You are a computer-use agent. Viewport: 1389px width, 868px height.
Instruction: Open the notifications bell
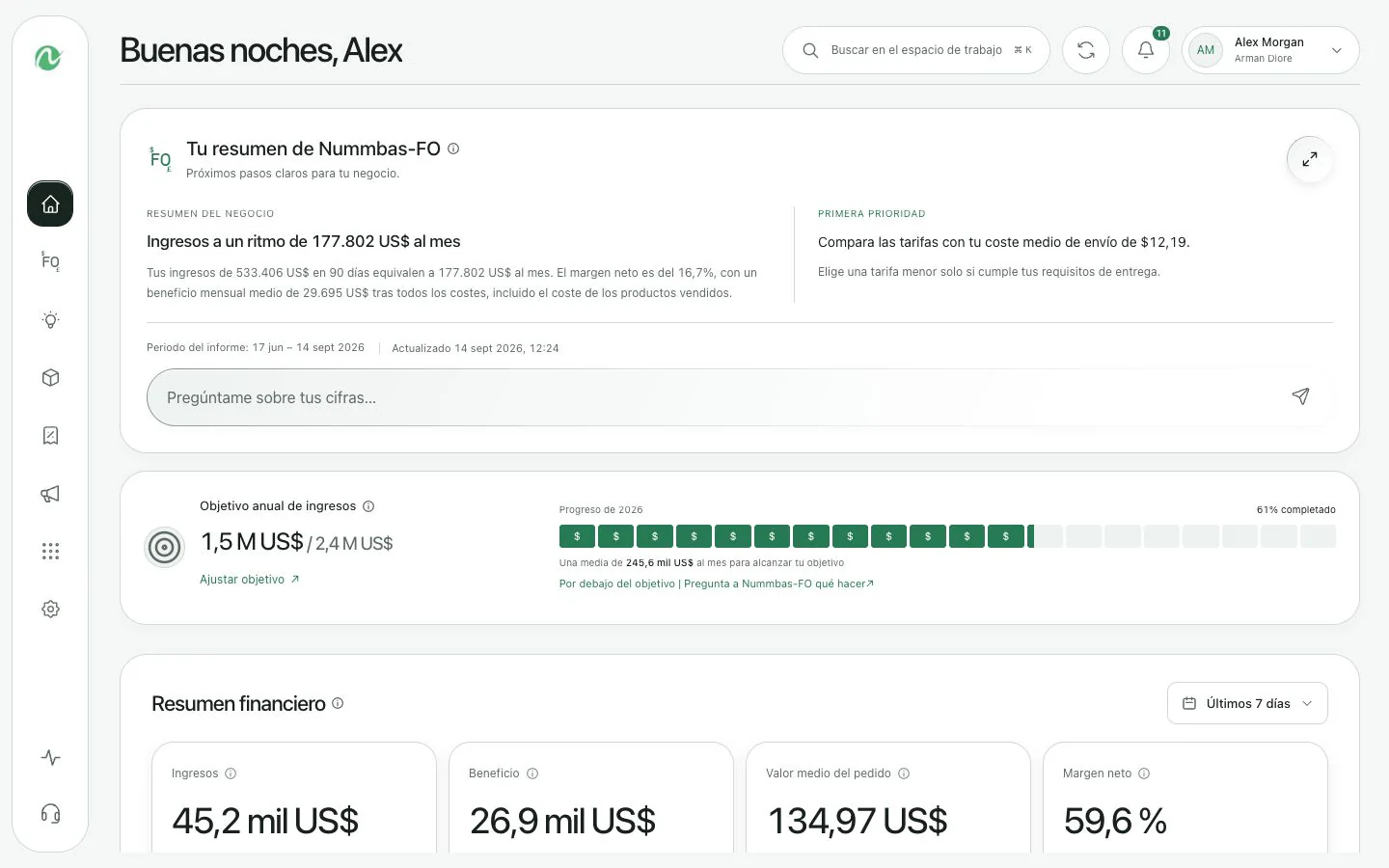click(x=1146, y=50)
